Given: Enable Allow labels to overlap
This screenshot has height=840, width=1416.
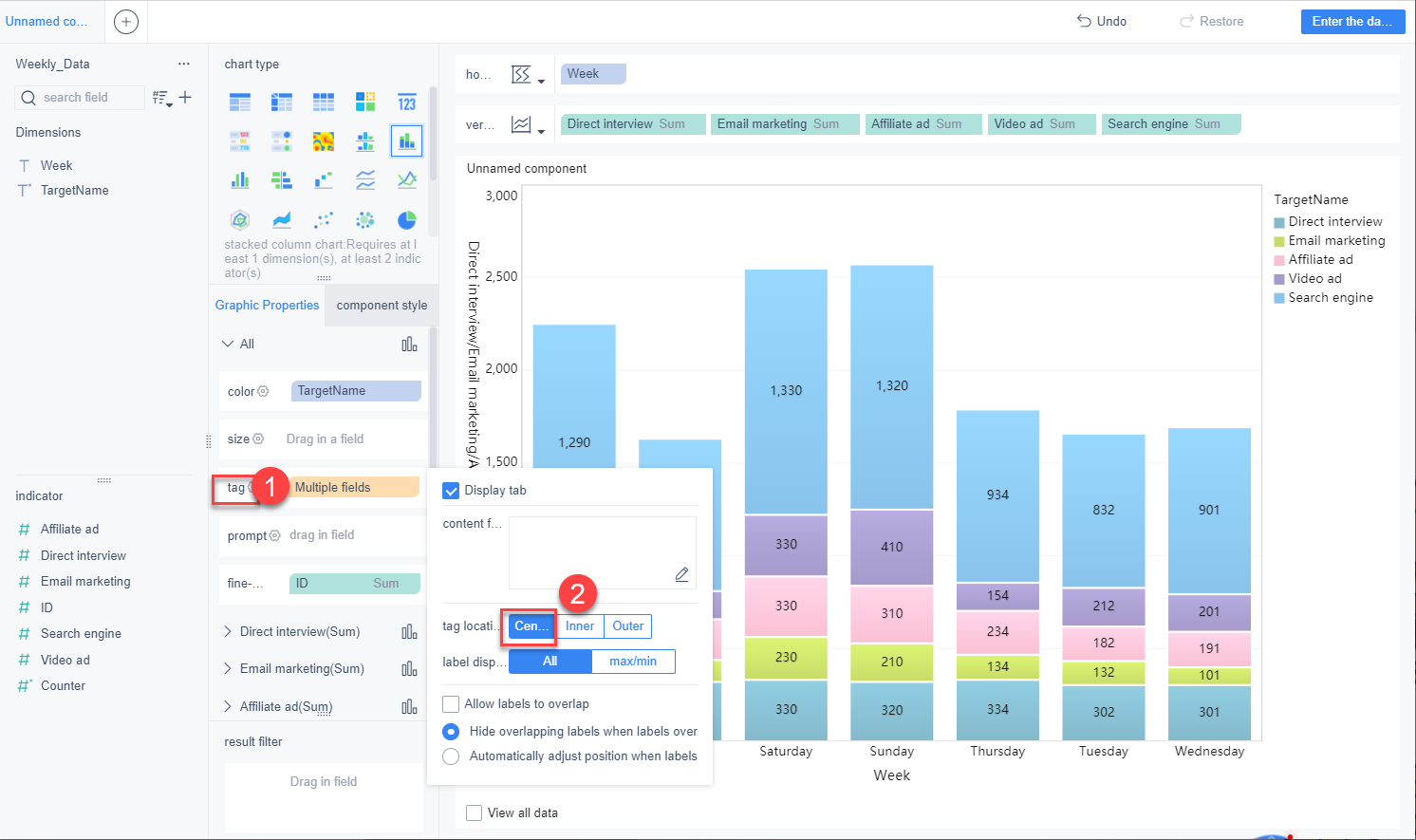Looking at the screenshot, I should 451,704.
